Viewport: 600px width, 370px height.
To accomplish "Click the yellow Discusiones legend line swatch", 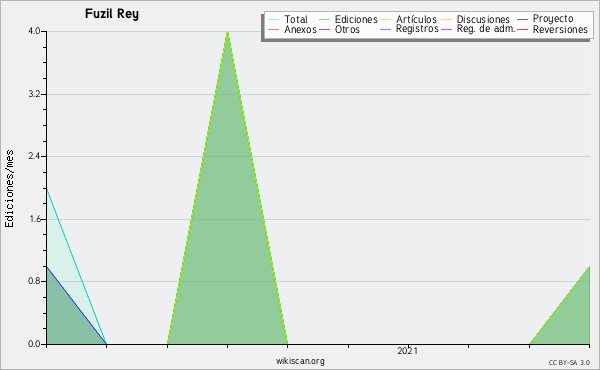I will click(x=447, y=20).
